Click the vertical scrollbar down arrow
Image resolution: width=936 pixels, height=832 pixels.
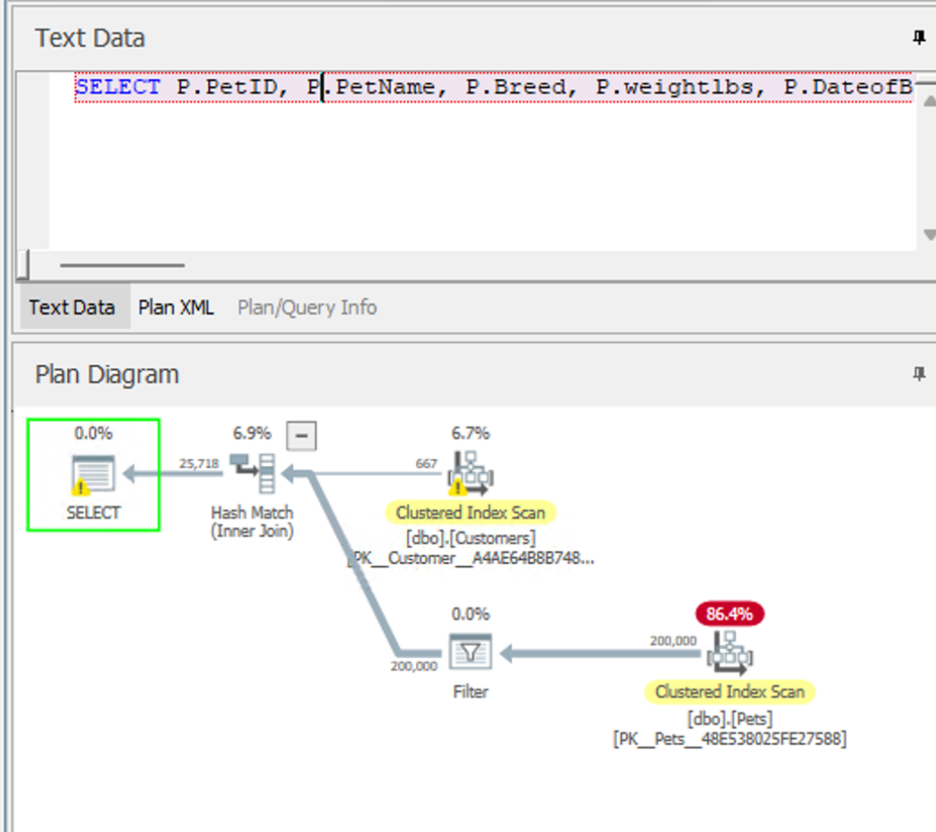click(x=928, y=236)
